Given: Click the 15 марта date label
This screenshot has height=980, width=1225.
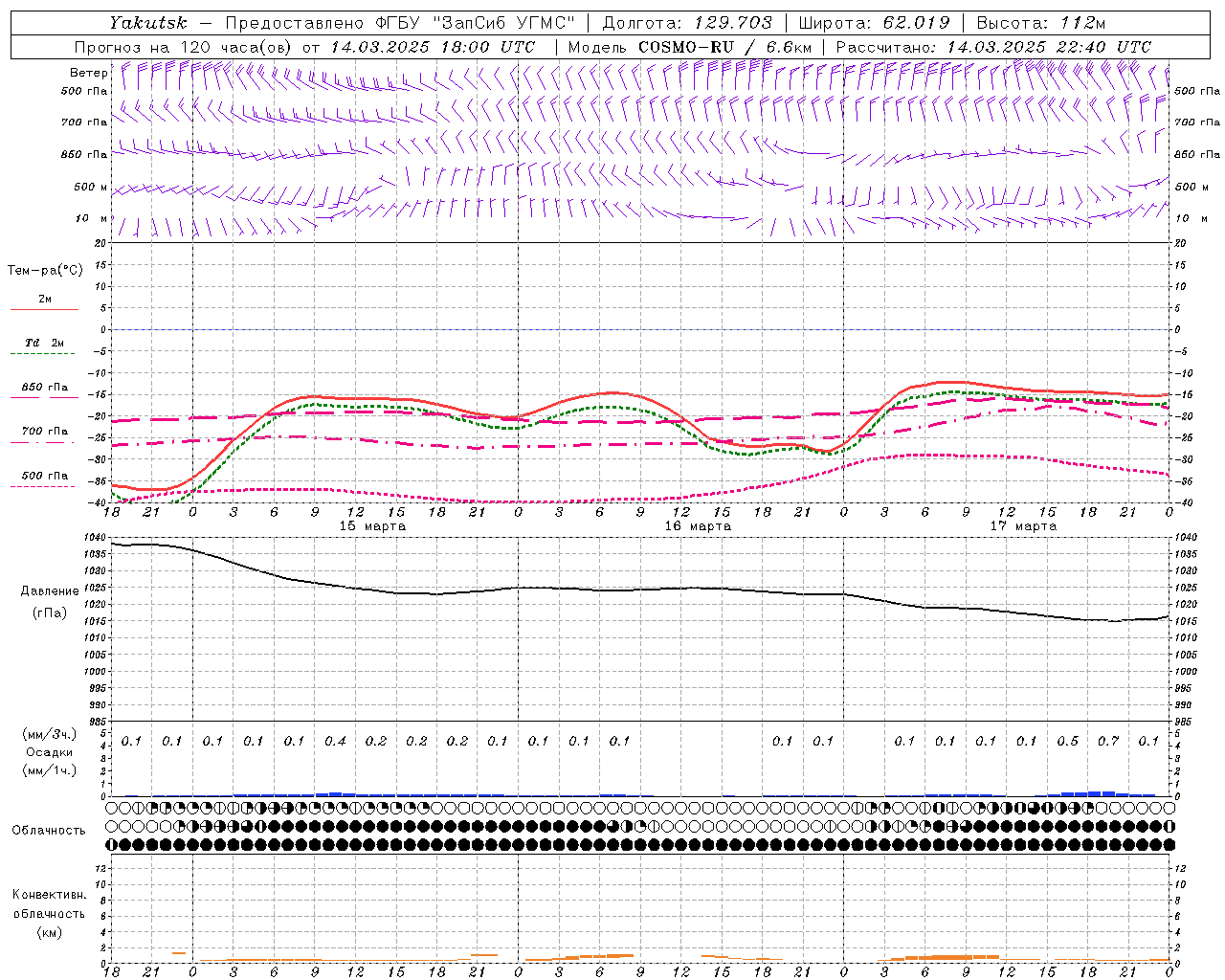Looking at the screenshot, I should pos(372,526).
